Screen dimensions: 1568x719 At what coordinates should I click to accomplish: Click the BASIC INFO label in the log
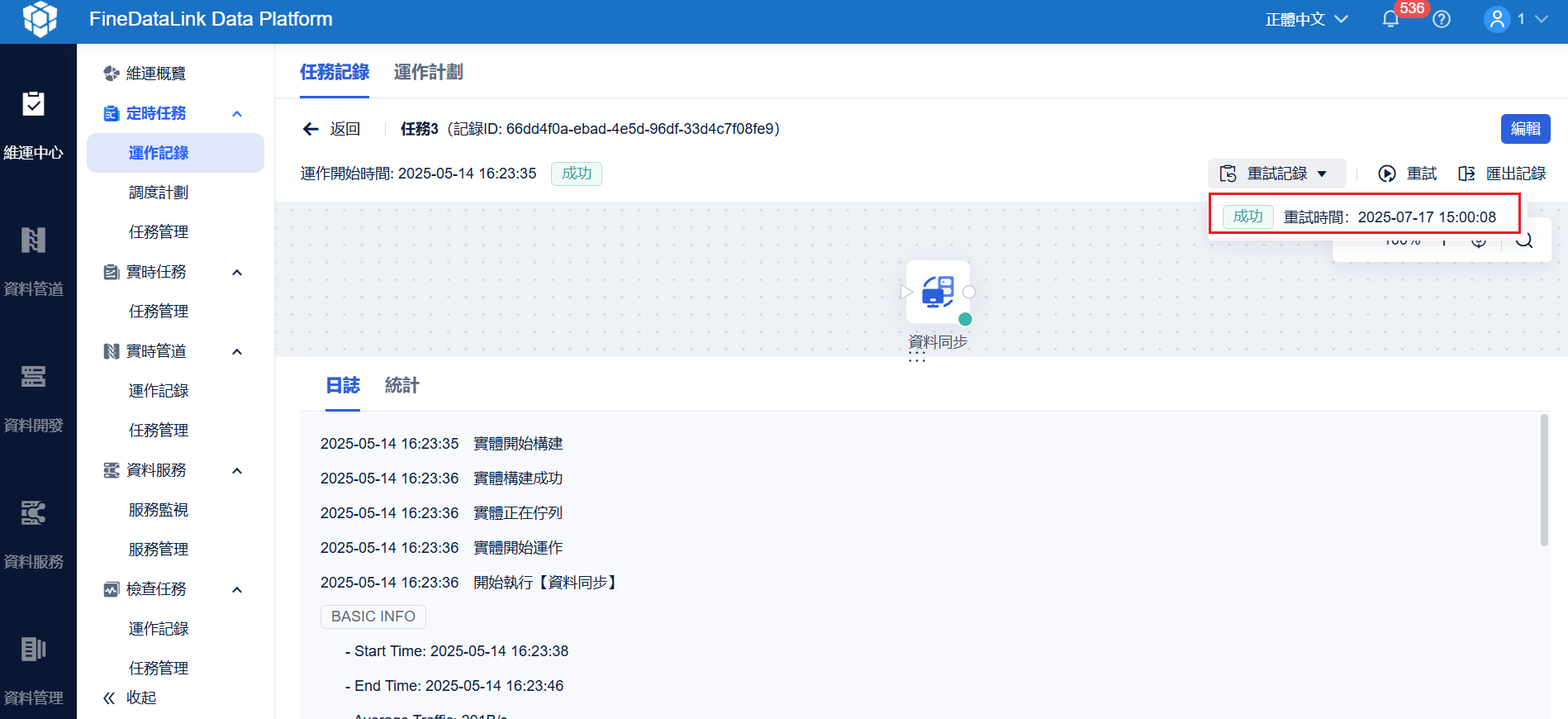[373, 617]
